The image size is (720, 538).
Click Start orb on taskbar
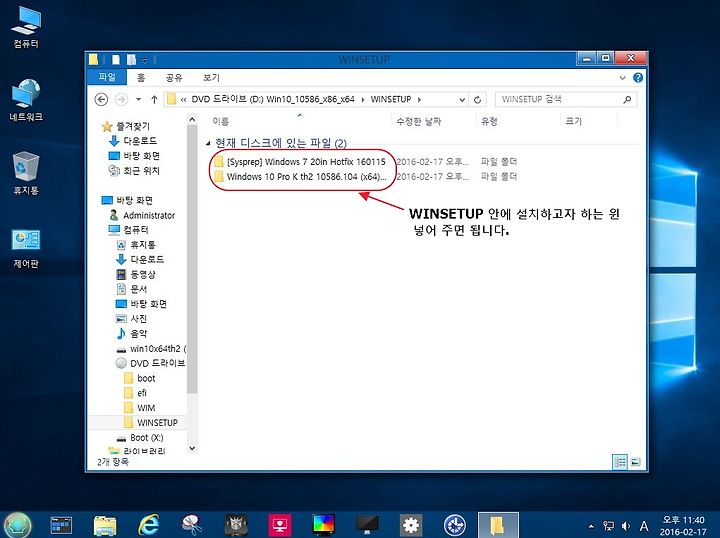point(17,525)
